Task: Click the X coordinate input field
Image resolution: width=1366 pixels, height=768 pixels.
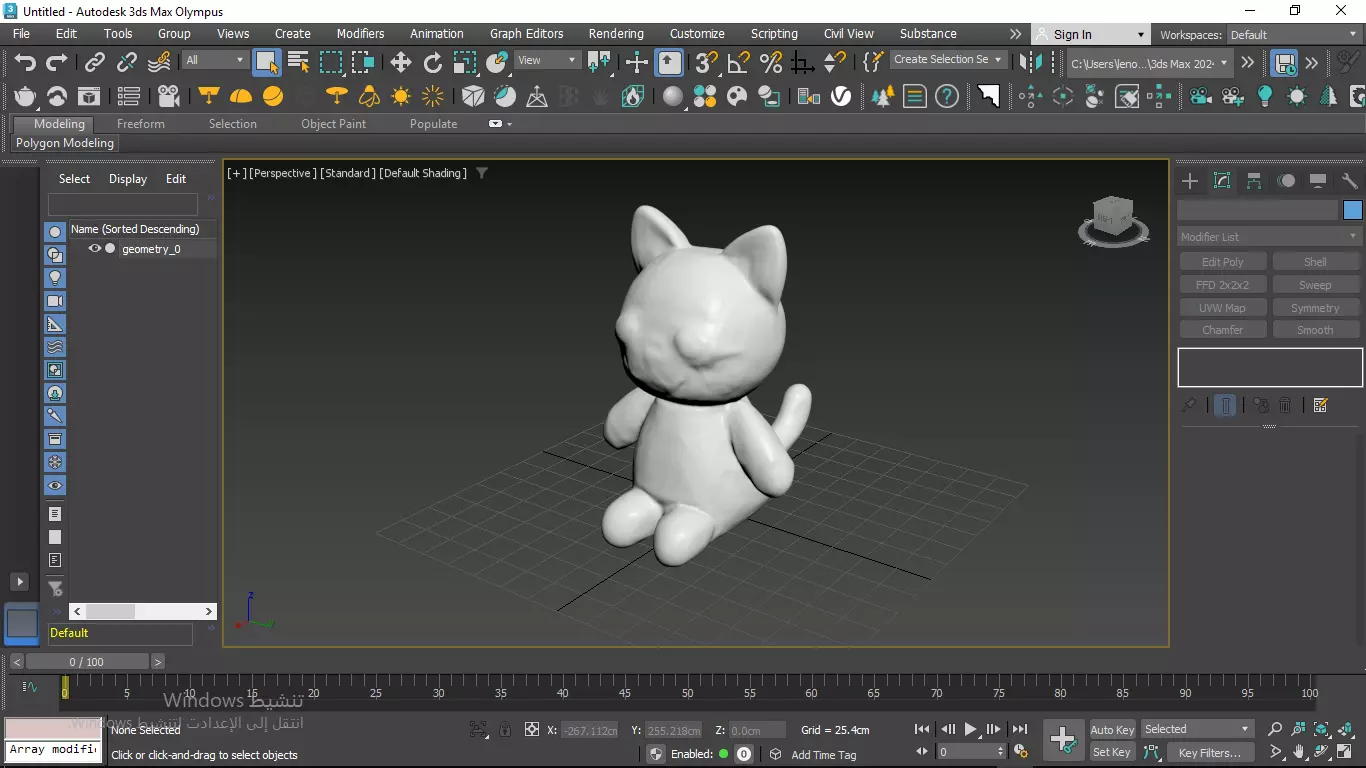Action: click(590, 730)
